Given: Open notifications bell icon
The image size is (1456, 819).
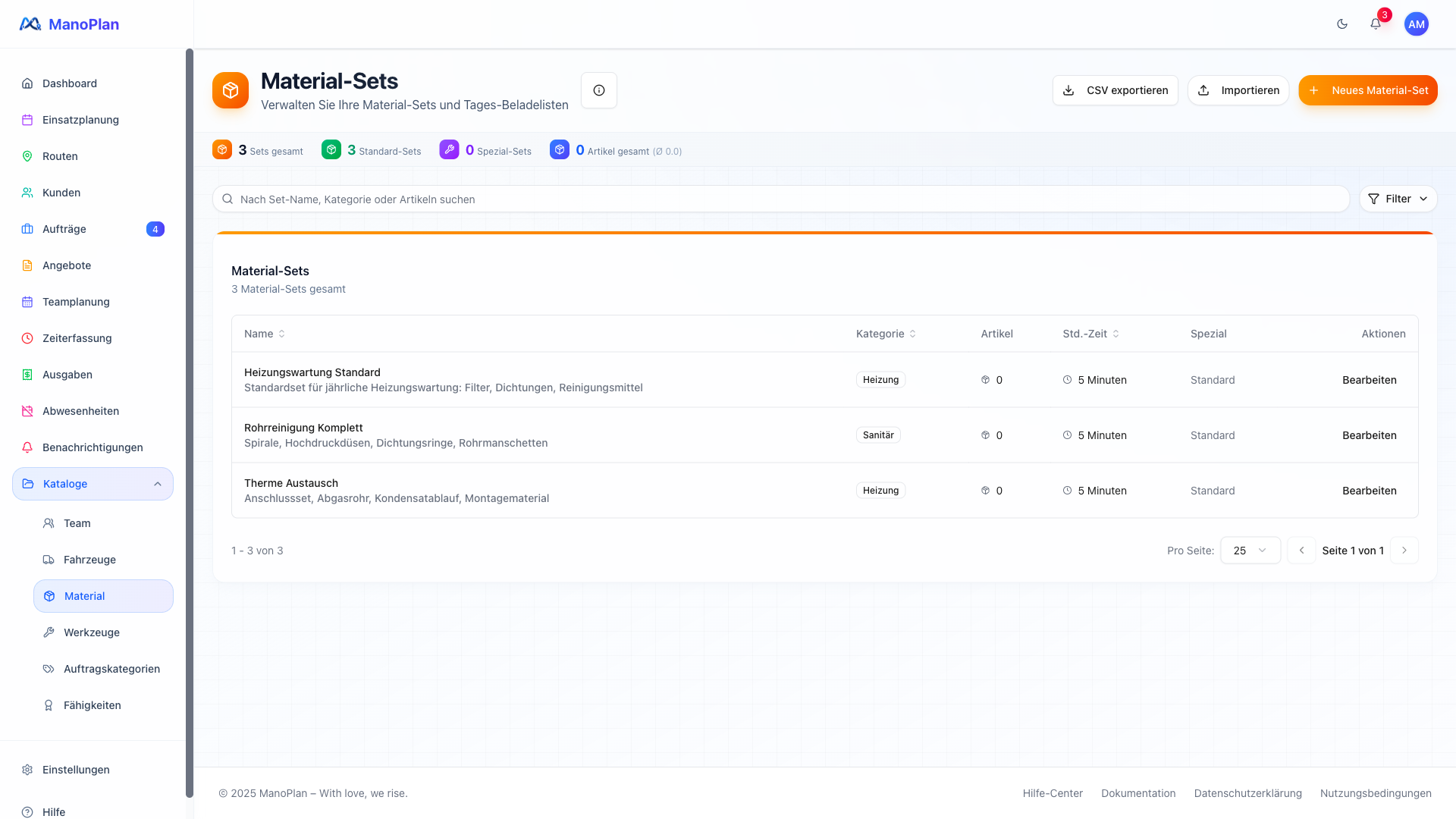Looking at the screenshot, I should pos(1376,24).
